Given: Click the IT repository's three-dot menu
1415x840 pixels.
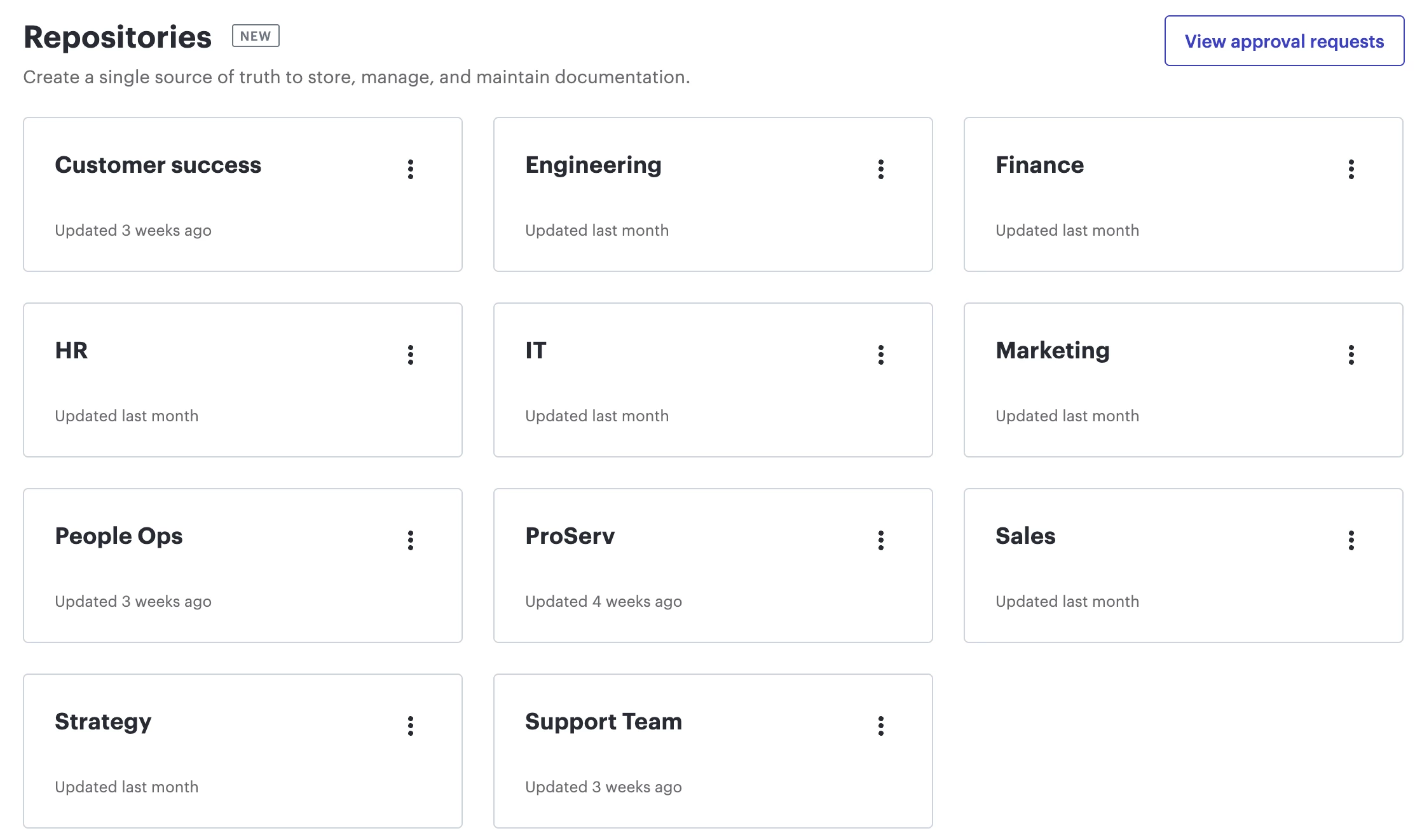Looking at the screenshot, I should tap(881, 355).
